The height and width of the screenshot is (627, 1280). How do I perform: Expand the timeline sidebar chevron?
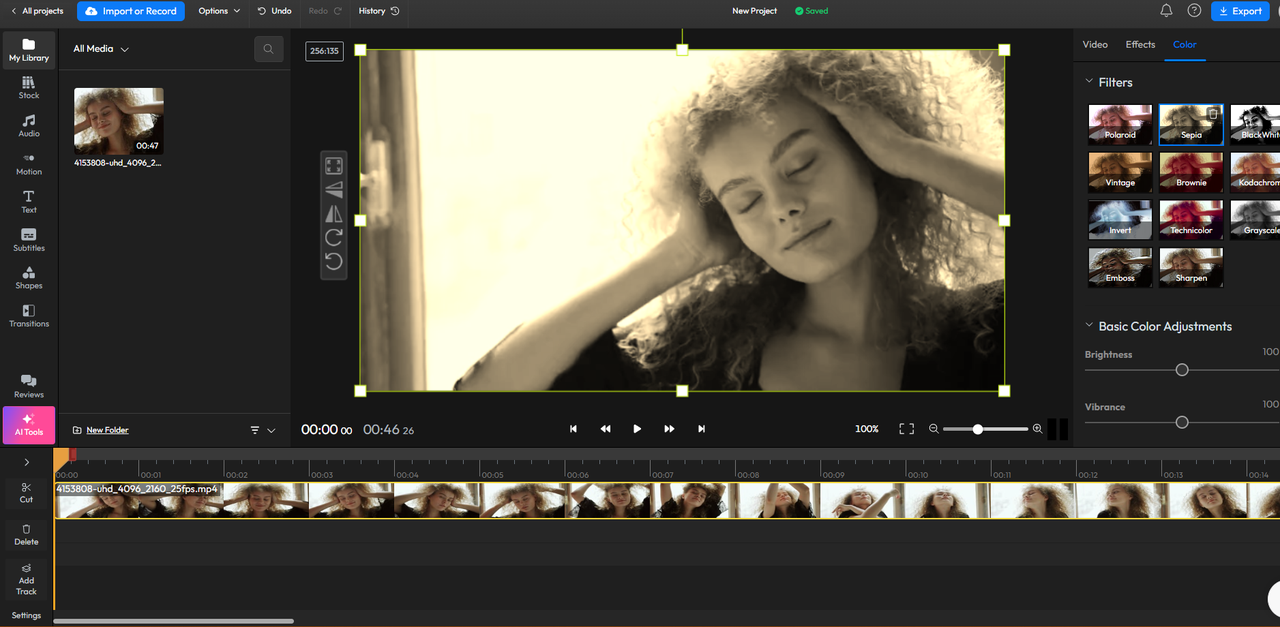point(26,462)
